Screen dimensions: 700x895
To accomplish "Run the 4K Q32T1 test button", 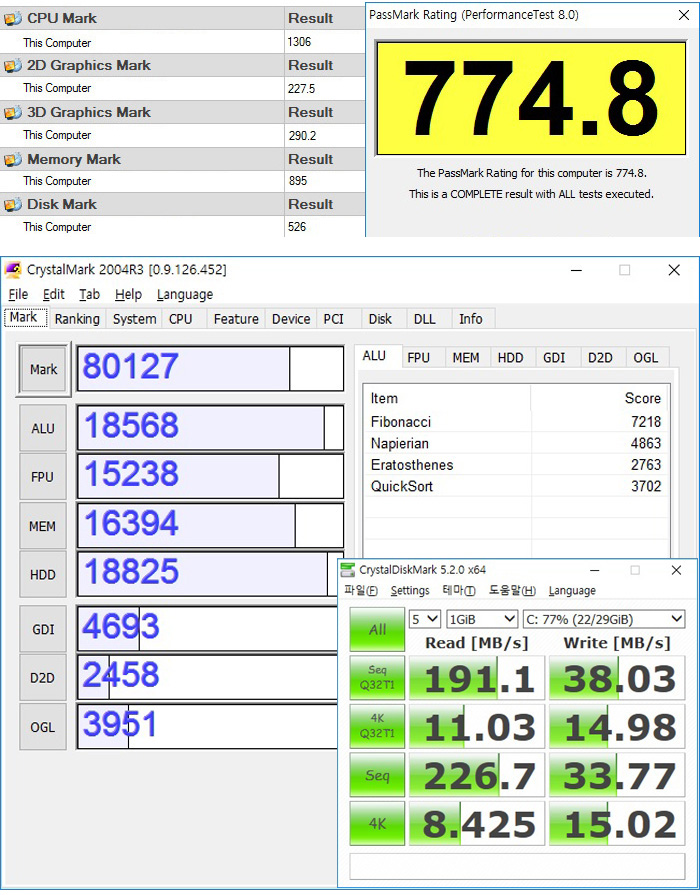I will point(377,726).
